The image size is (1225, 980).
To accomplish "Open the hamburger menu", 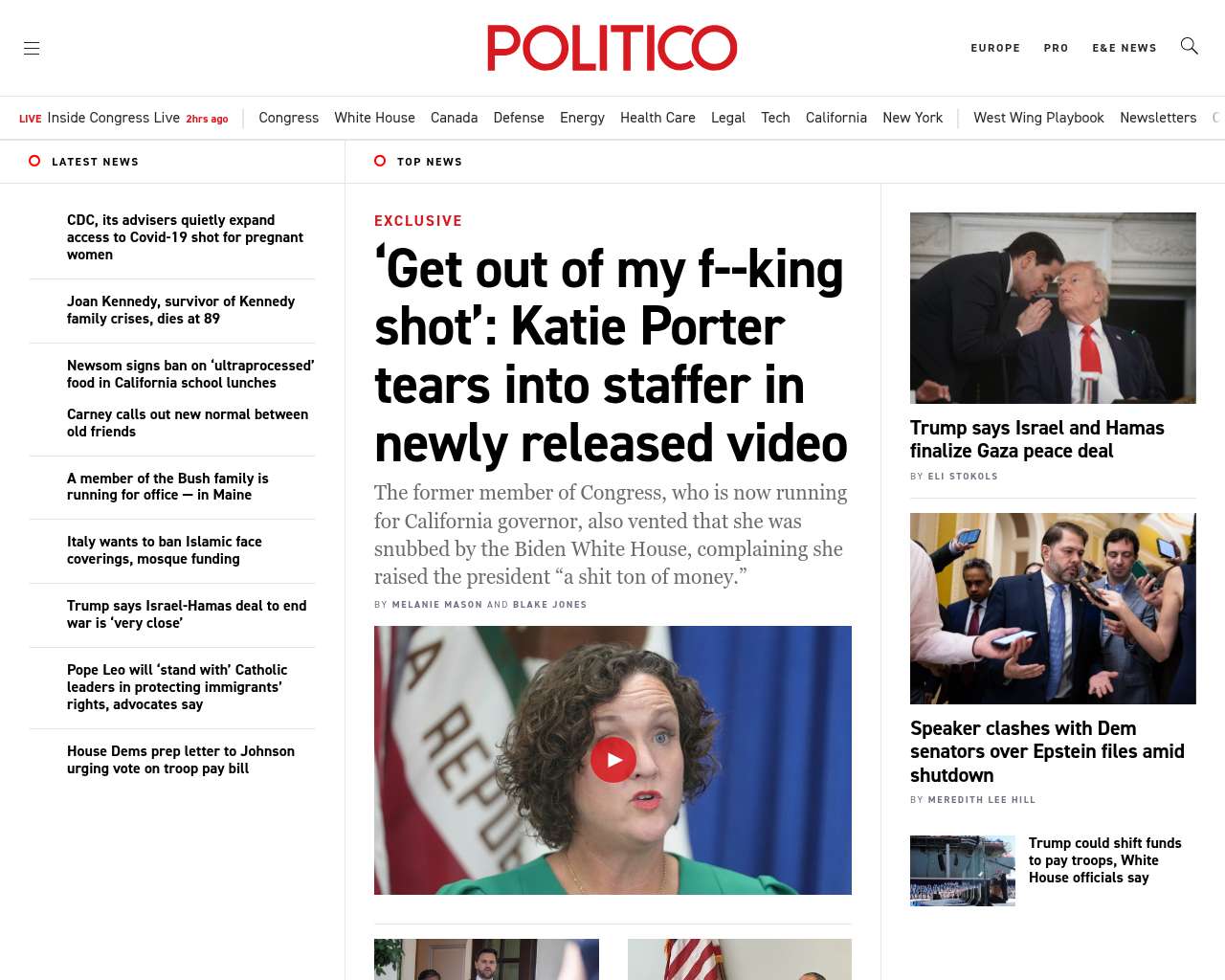I will 32,48.
